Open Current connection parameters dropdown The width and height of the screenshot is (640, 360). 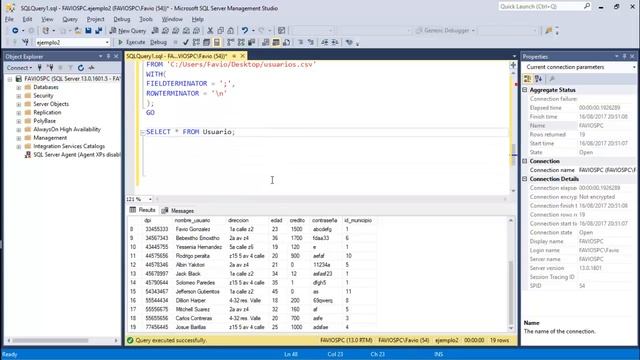pyautogui.click(x=634, y=67)
